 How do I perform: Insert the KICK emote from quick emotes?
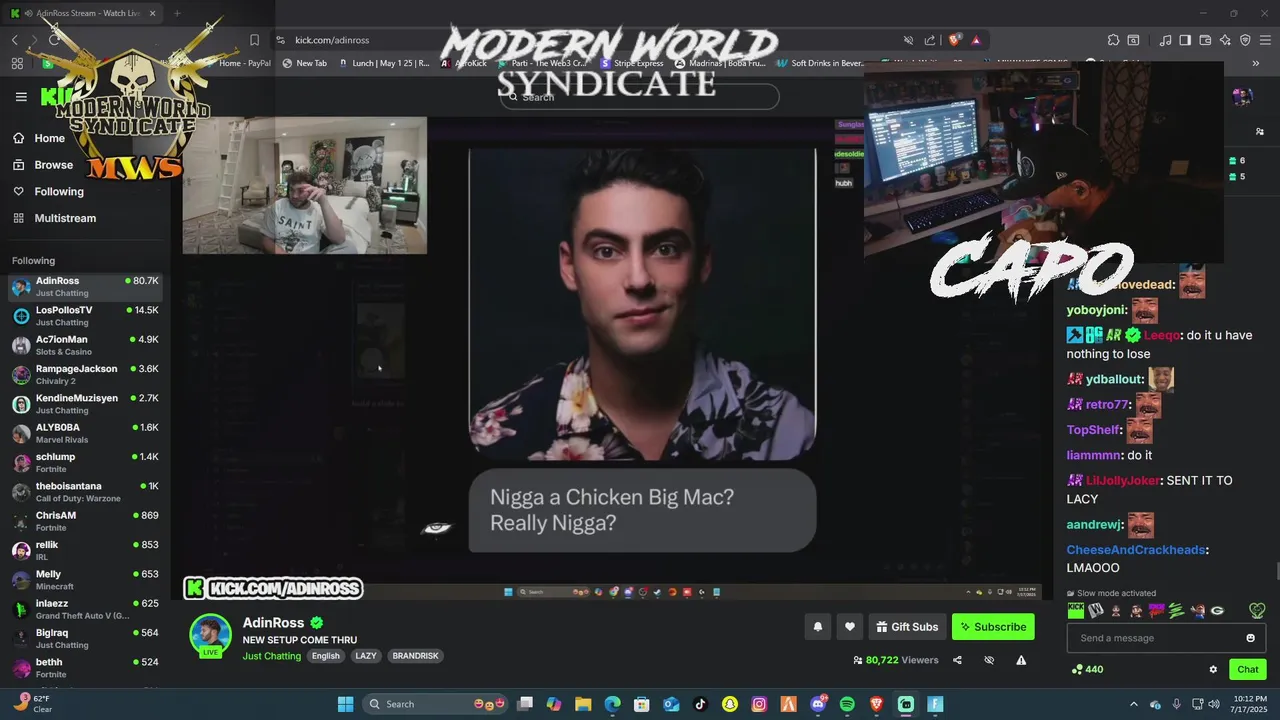pos(1076,610)
